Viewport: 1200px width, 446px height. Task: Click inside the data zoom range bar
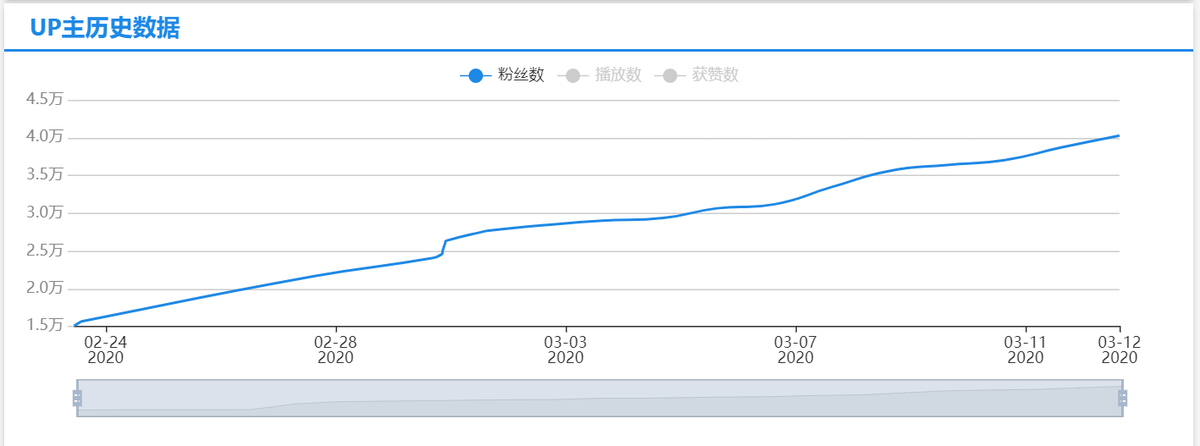(x=599, y=398)
